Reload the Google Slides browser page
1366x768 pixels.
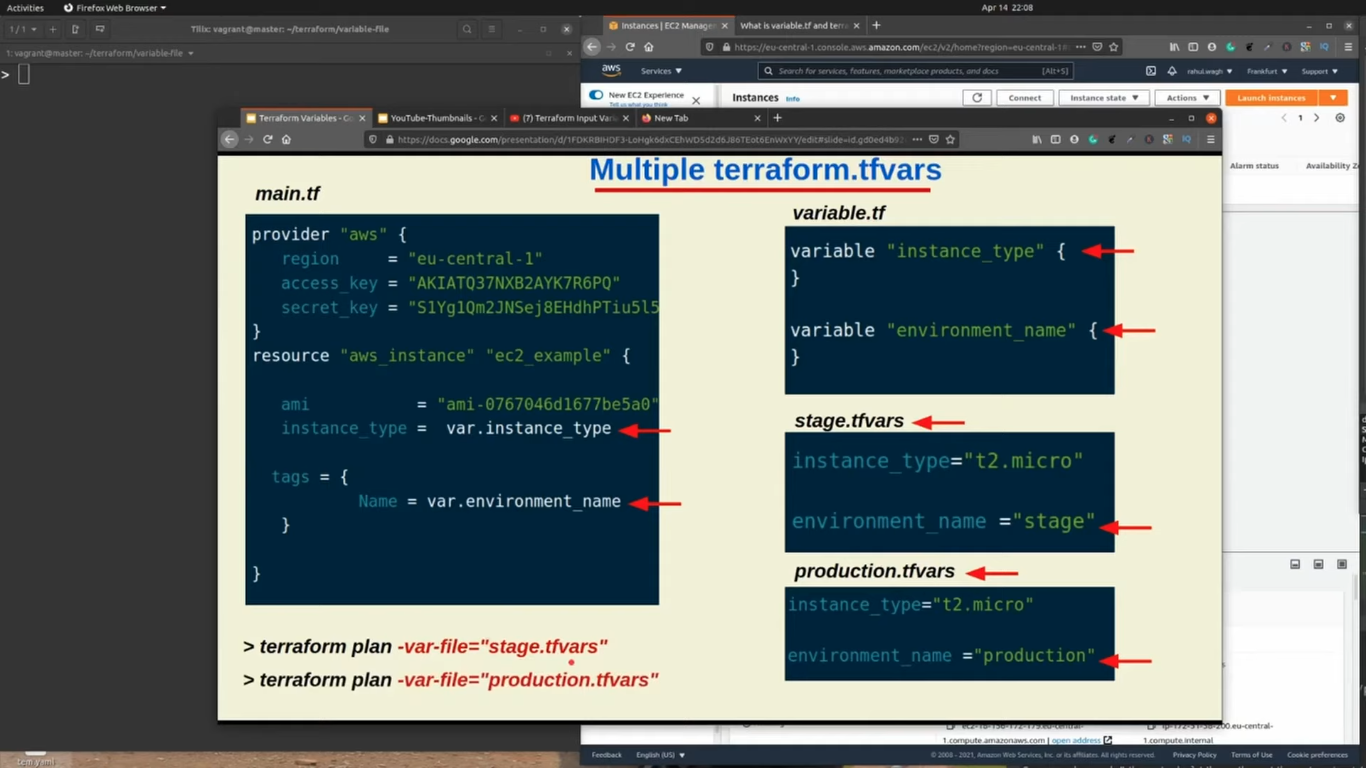point(268,140)
